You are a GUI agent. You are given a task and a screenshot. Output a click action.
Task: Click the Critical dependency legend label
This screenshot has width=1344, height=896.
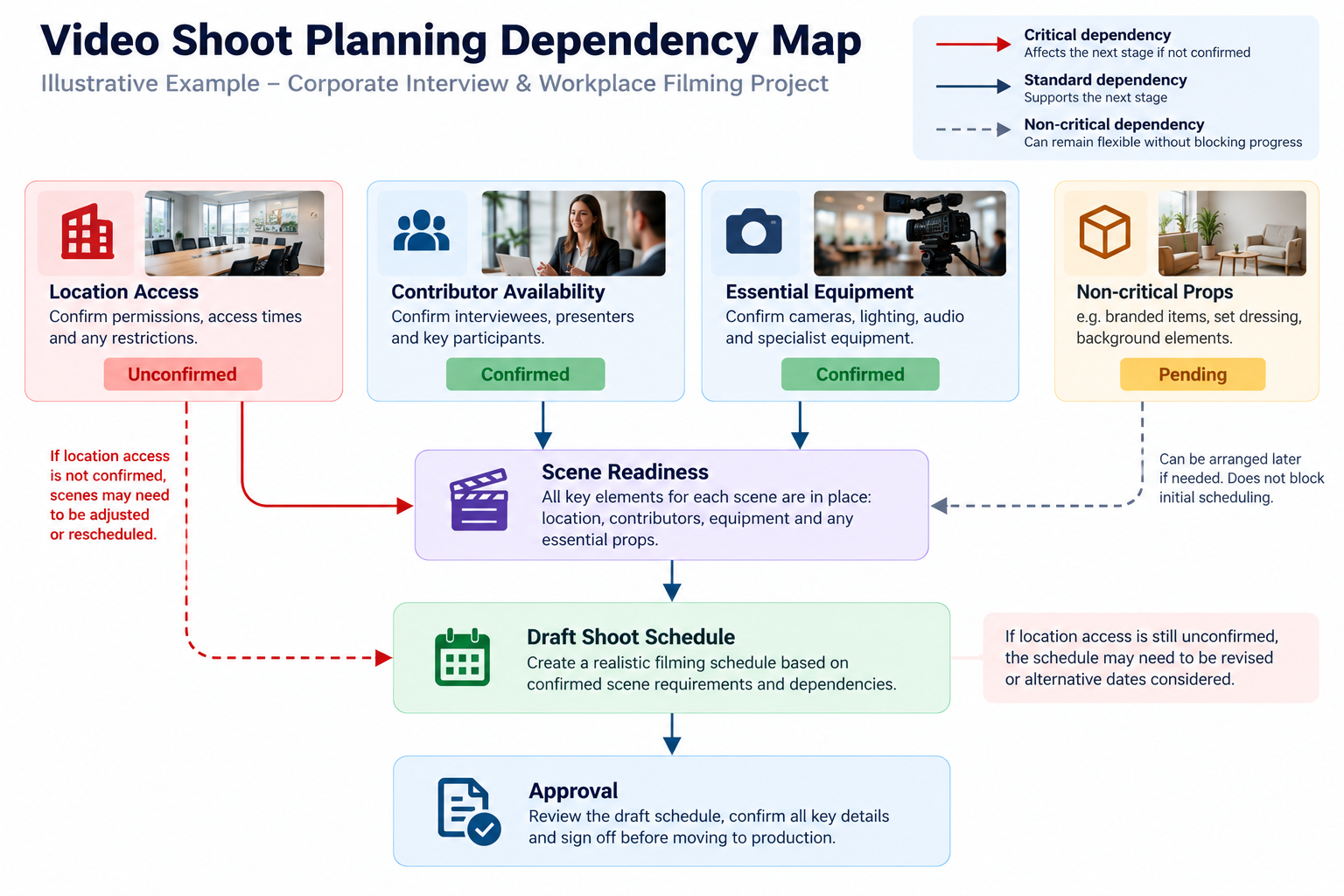click(x=1097, y=35)
